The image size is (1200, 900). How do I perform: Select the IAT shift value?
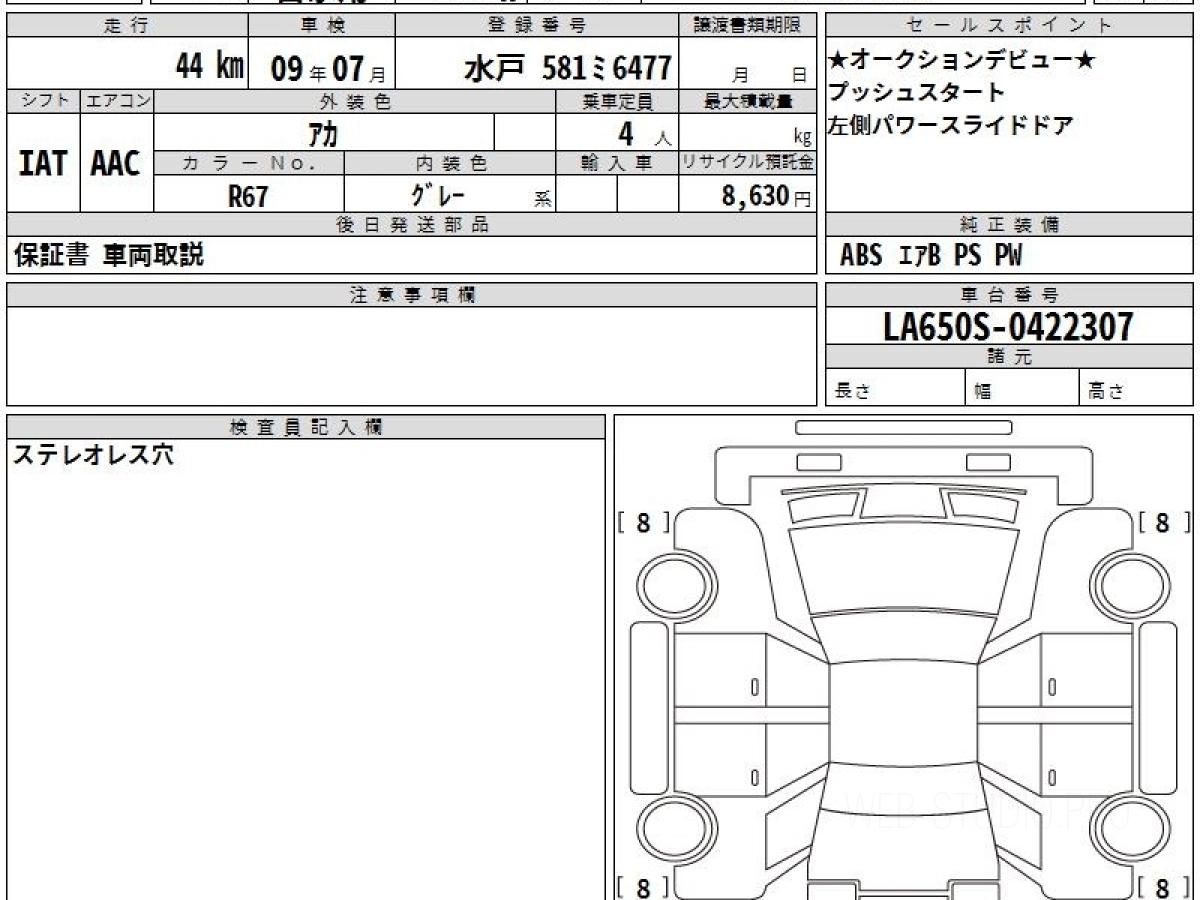pos(43,164)
